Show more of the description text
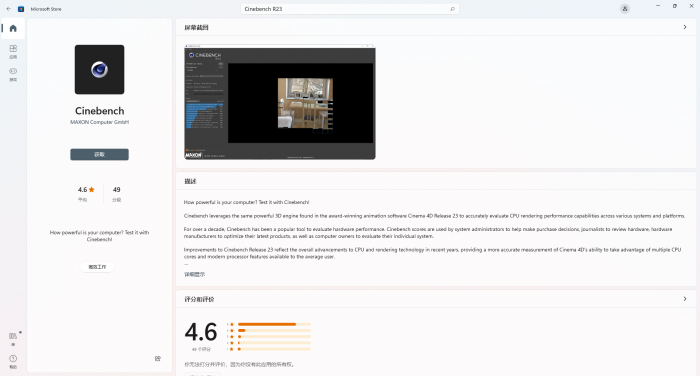 click(x=195, y=275)
